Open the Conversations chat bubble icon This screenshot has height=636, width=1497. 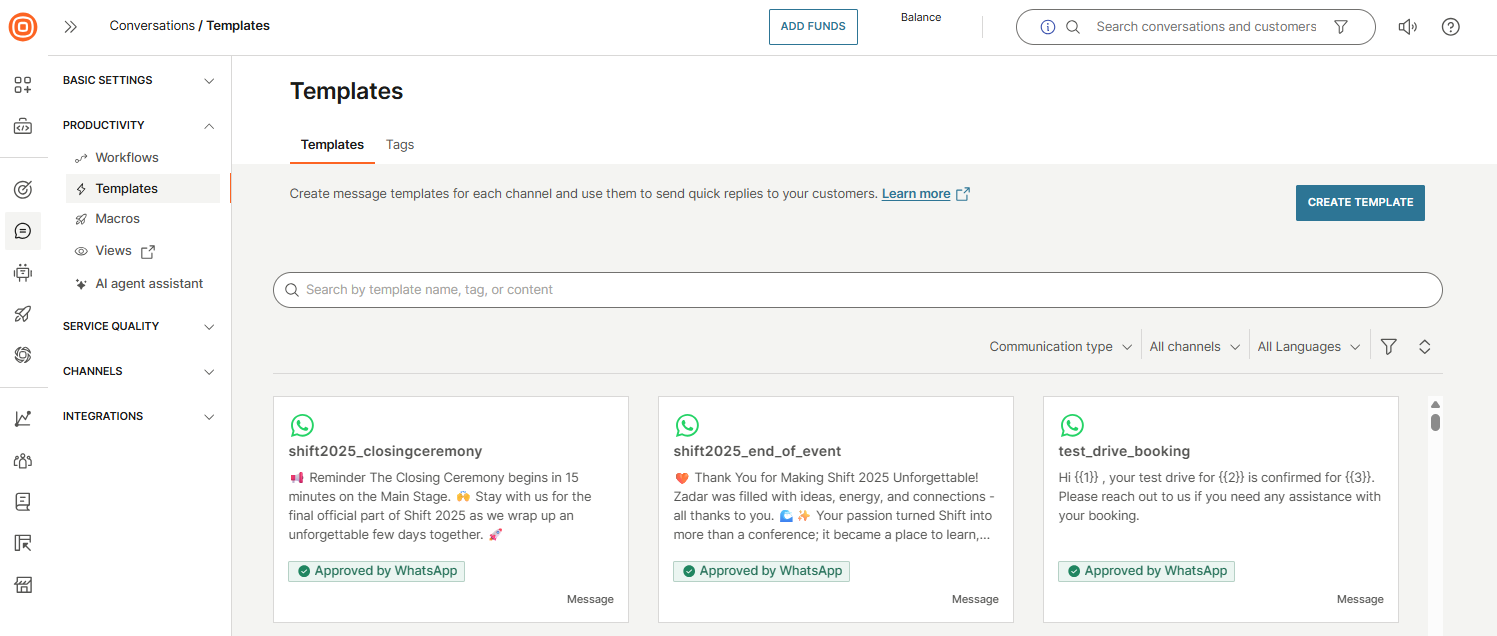pos(23,231)
